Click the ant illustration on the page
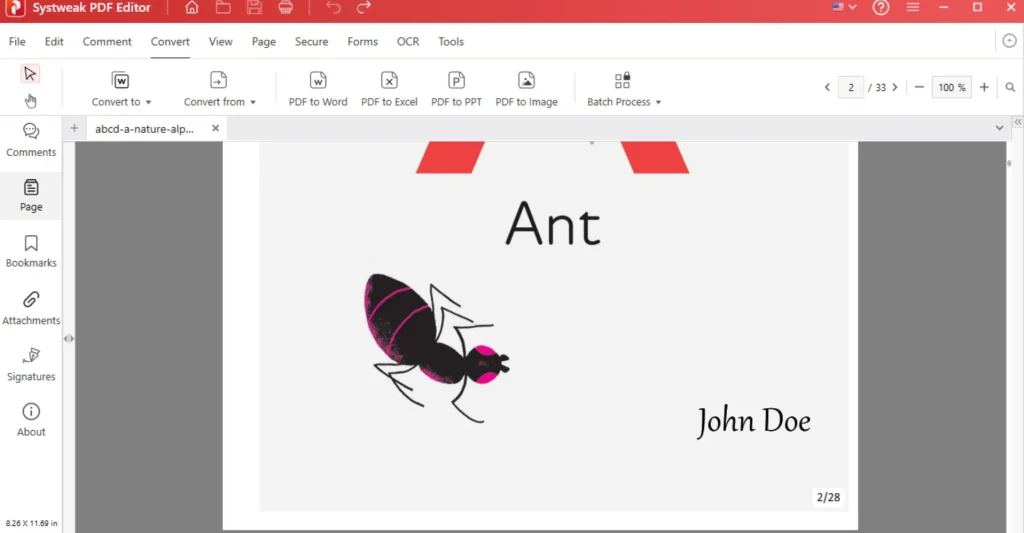This screenshot has width=1024, height=533. click(x=436, y=347)
